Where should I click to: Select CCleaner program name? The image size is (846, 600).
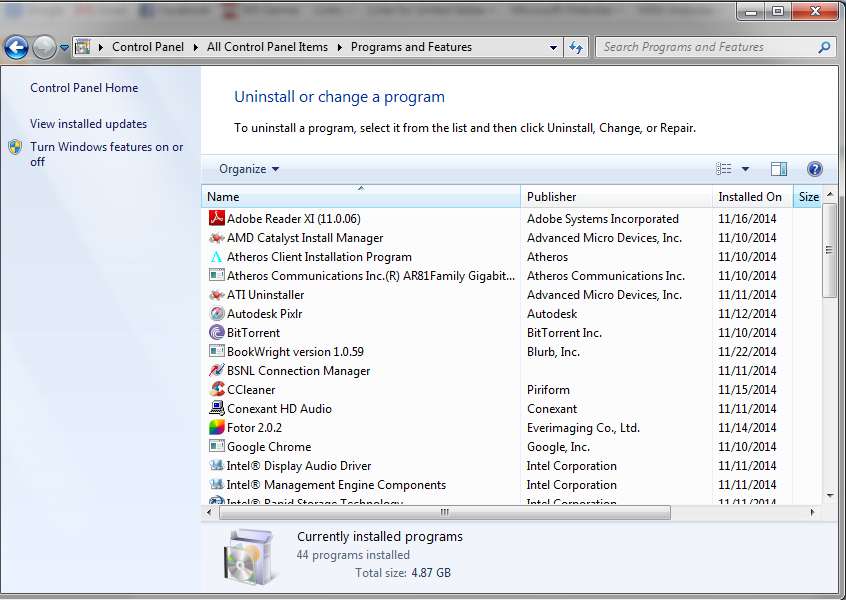point(251,390)
